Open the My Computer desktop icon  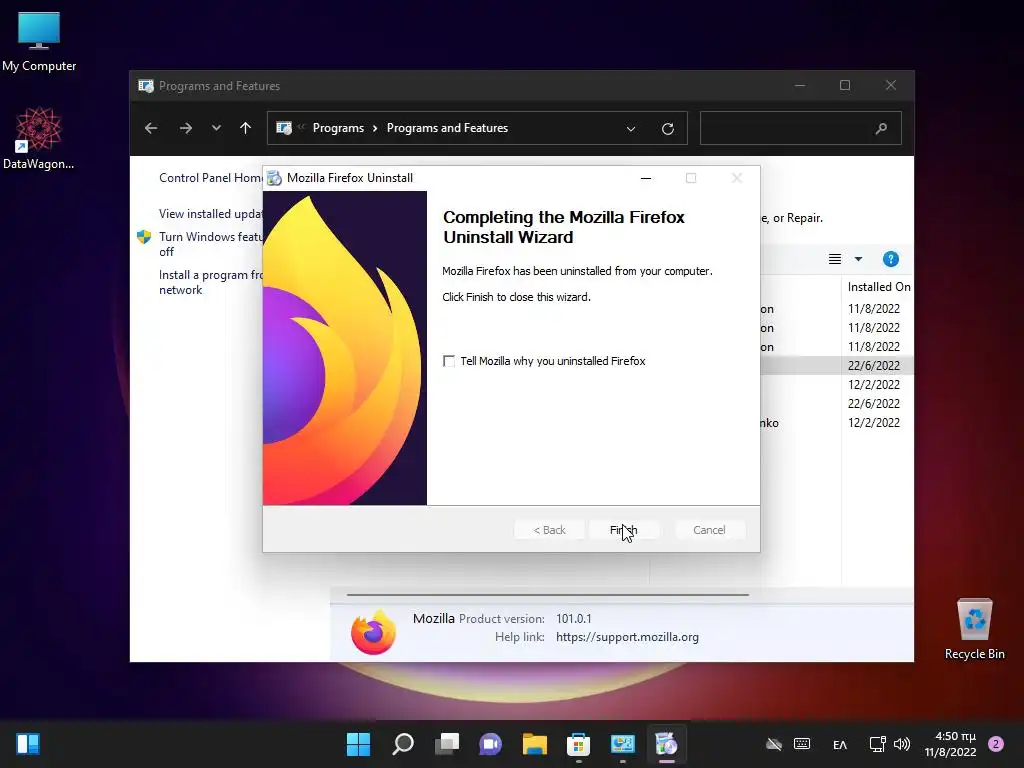[39, 42]
